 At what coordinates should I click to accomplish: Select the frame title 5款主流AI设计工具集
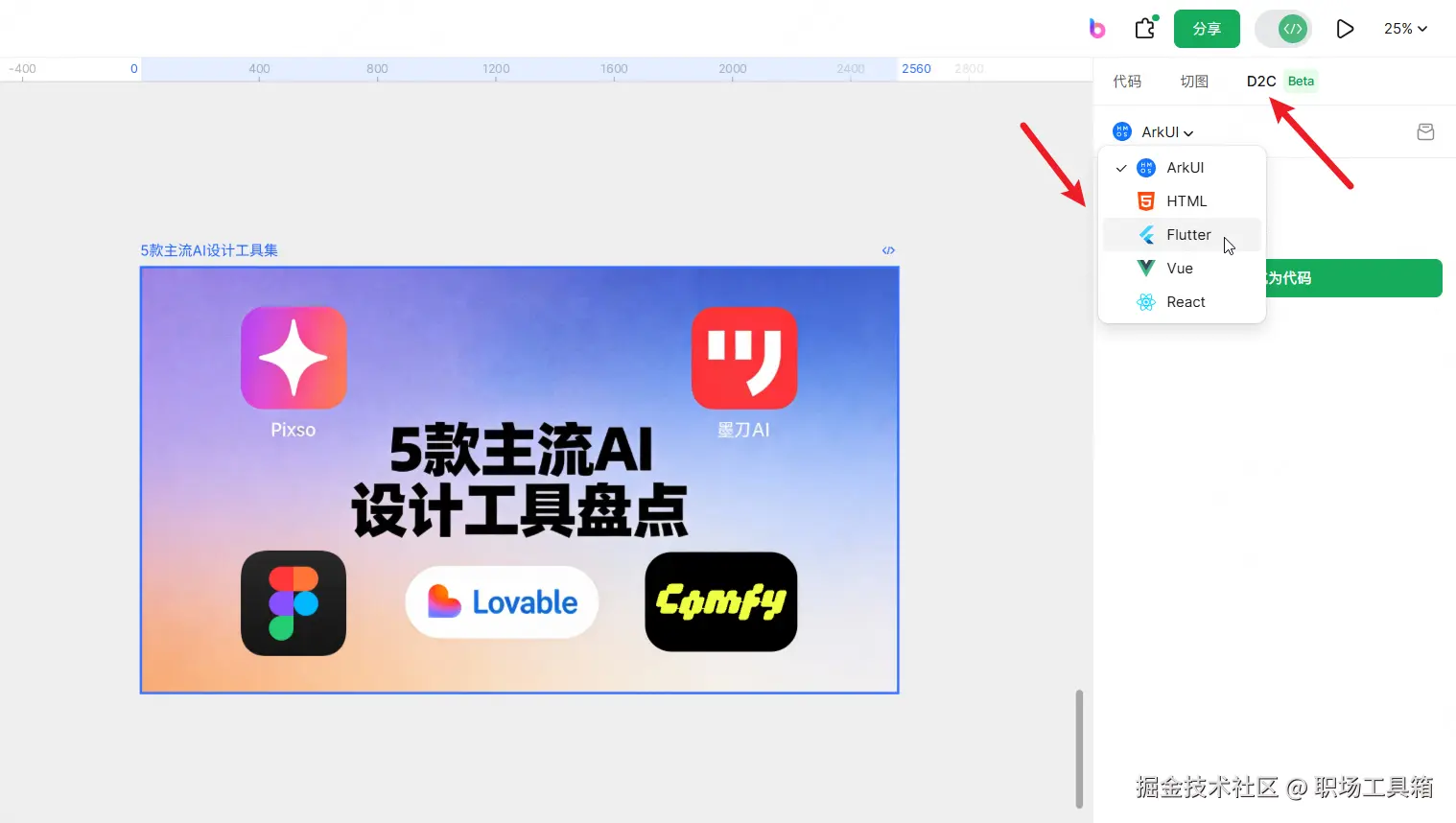click(x=209, y=250)
